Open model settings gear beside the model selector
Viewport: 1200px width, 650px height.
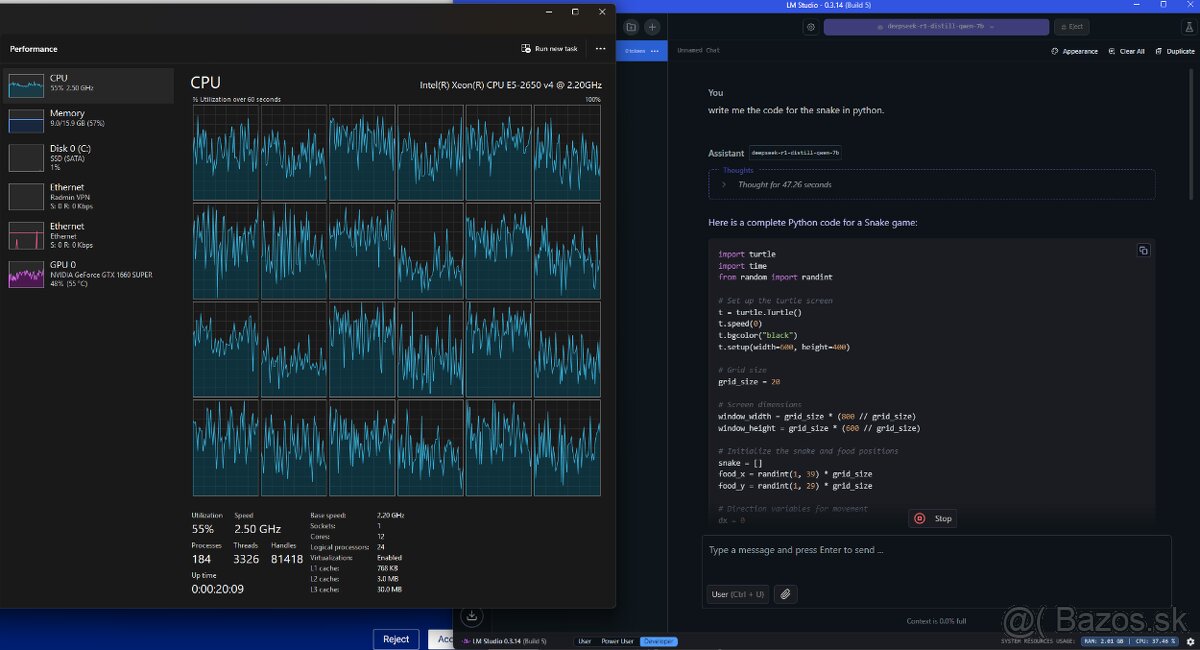click(810, 27)
